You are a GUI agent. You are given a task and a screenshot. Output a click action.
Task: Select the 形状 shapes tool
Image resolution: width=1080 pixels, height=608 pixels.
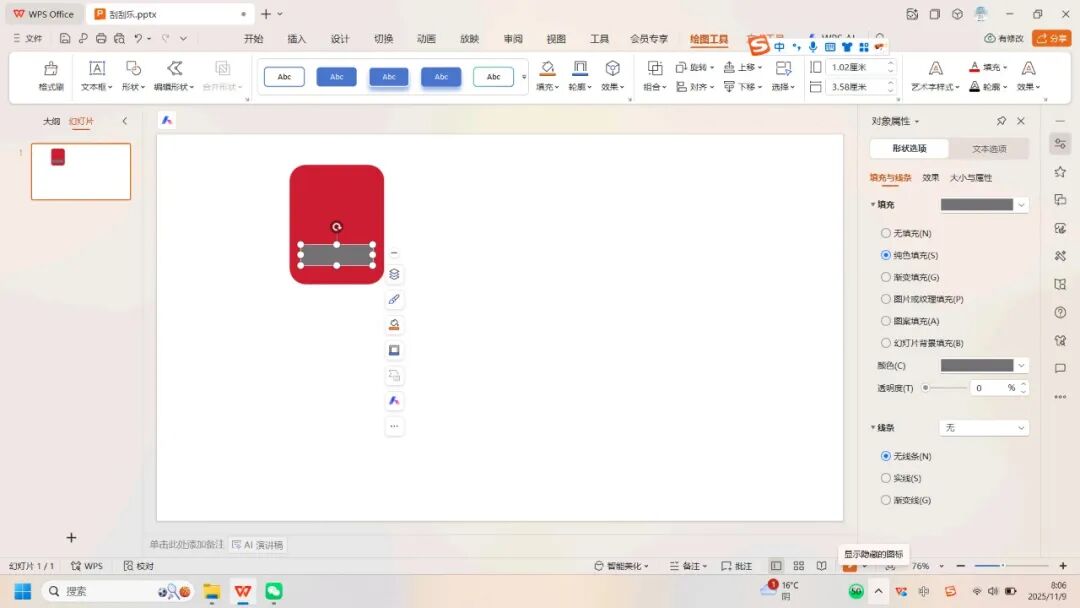134,77
